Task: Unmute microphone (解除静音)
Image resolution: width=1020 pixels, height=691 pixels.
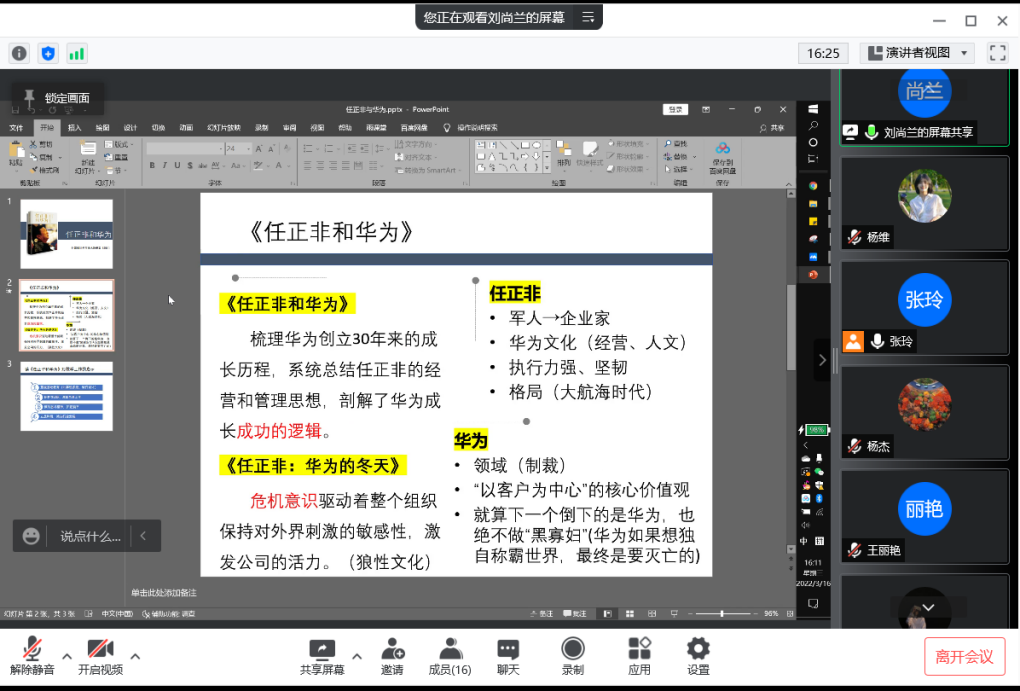Action: pos(33,656)
